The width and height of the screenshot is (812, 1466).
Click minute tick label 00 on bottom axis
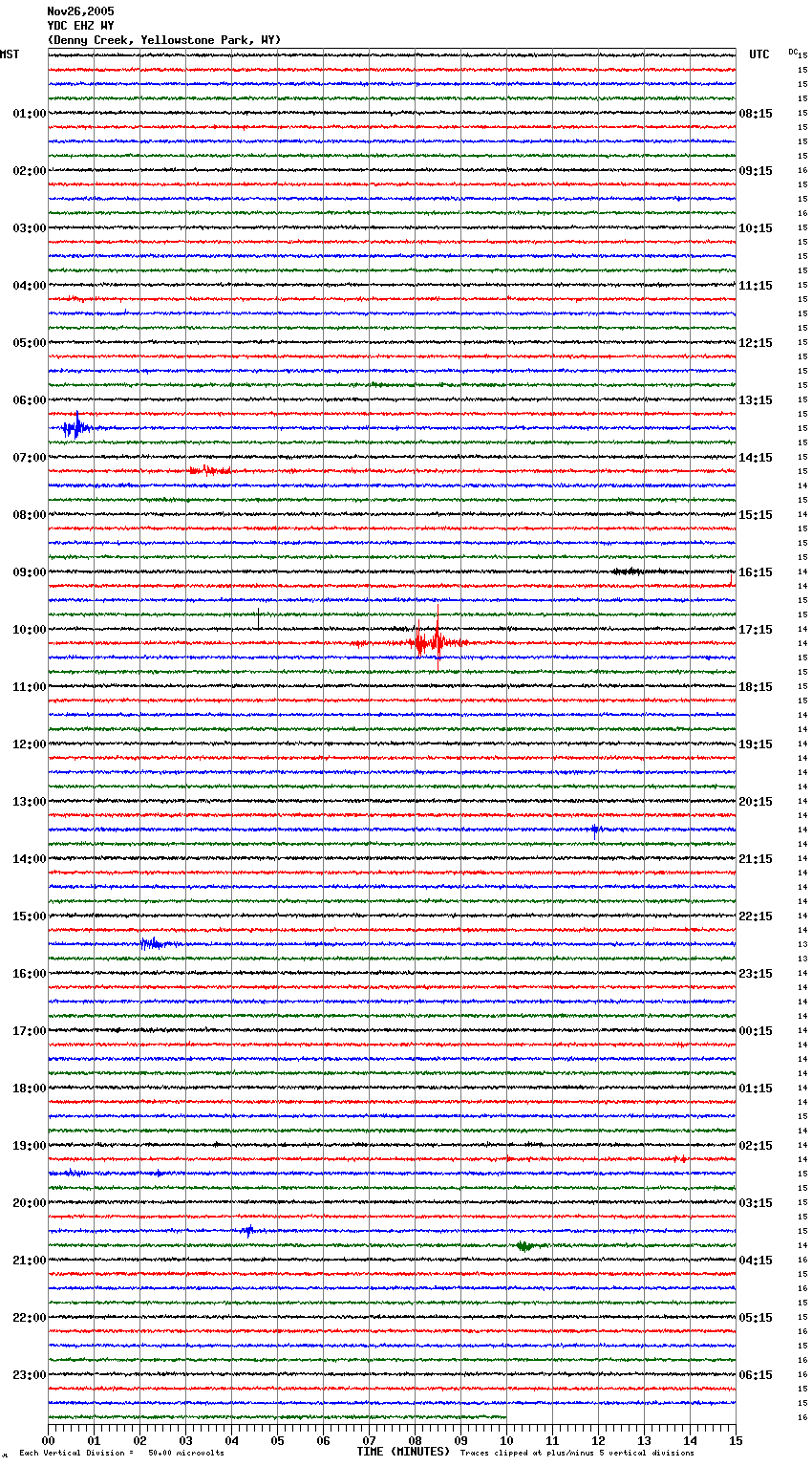pyautogui.click(x=49, y=1440)
